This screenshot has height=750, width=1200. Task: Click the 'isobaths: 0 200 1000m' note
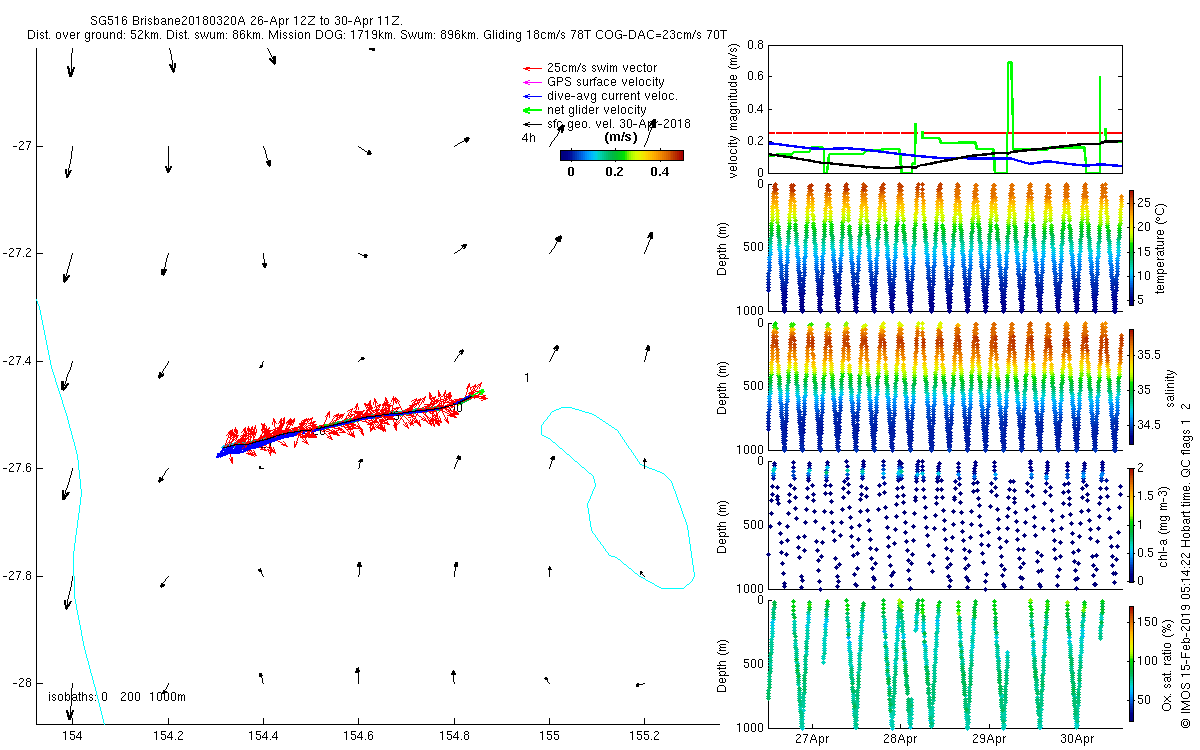point(118,696)
